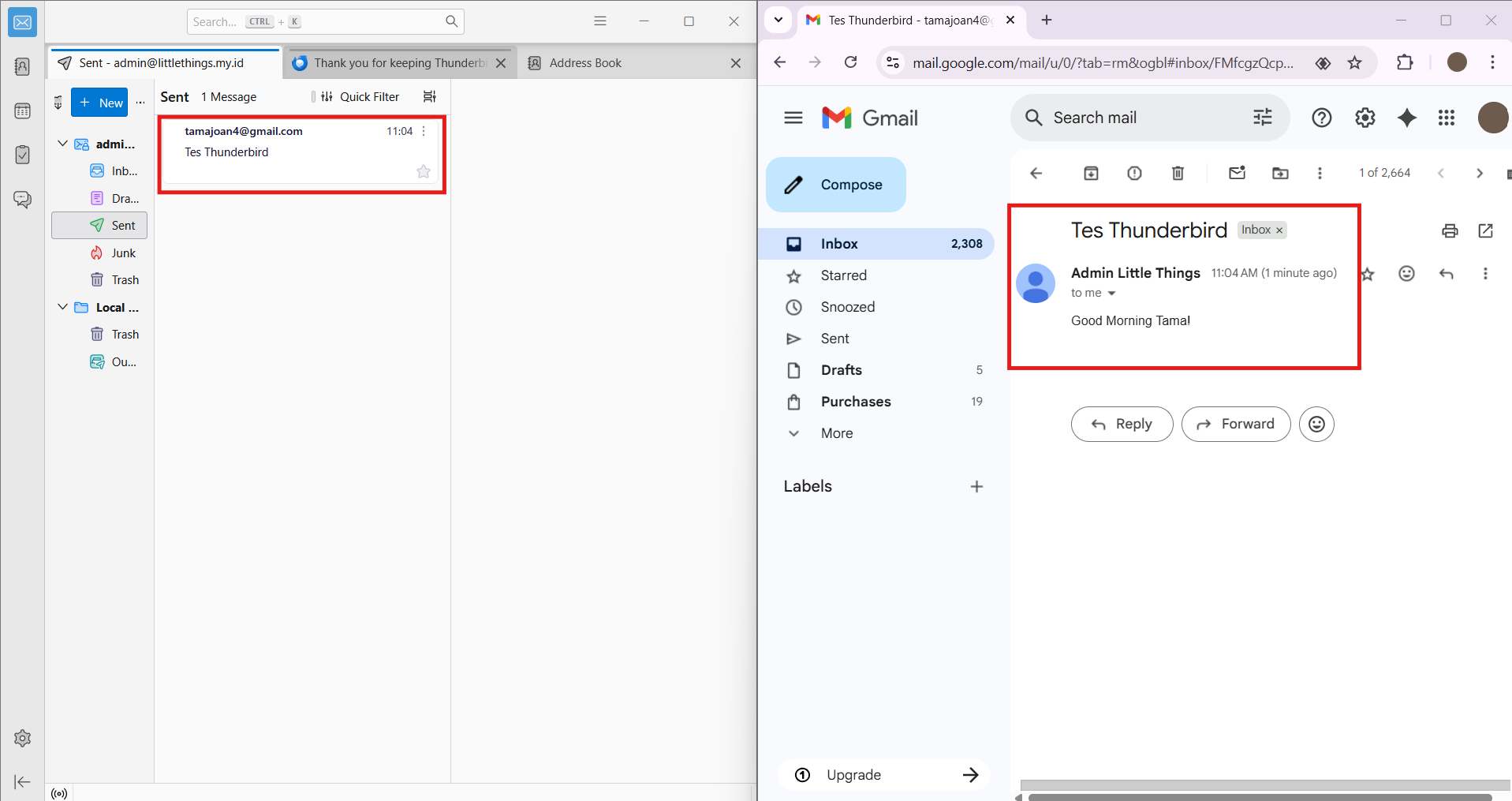This screenshot has width=1512, height=801.
Task: Click Gmail horizontal scrollbar
Action: pyautogui.click(x=1259, y=797)
